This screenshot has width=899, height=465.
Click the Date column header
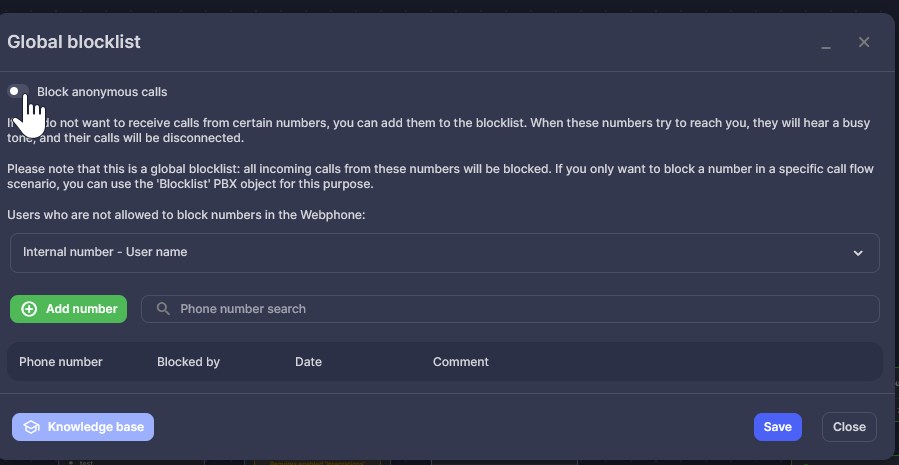[x=308, y=362]
